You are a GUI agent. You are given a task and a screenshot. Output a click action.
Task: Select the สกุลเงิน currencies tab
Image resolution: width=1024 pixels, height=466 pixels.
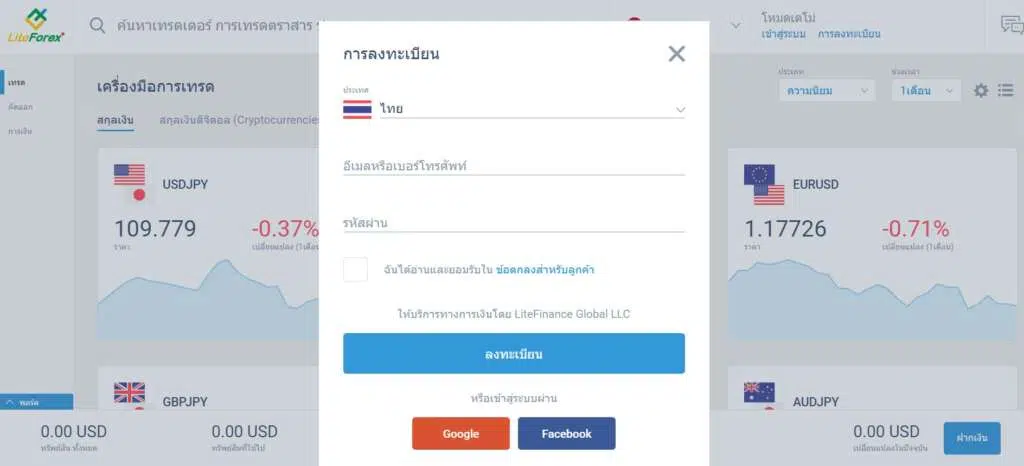[x=116, y=120]
